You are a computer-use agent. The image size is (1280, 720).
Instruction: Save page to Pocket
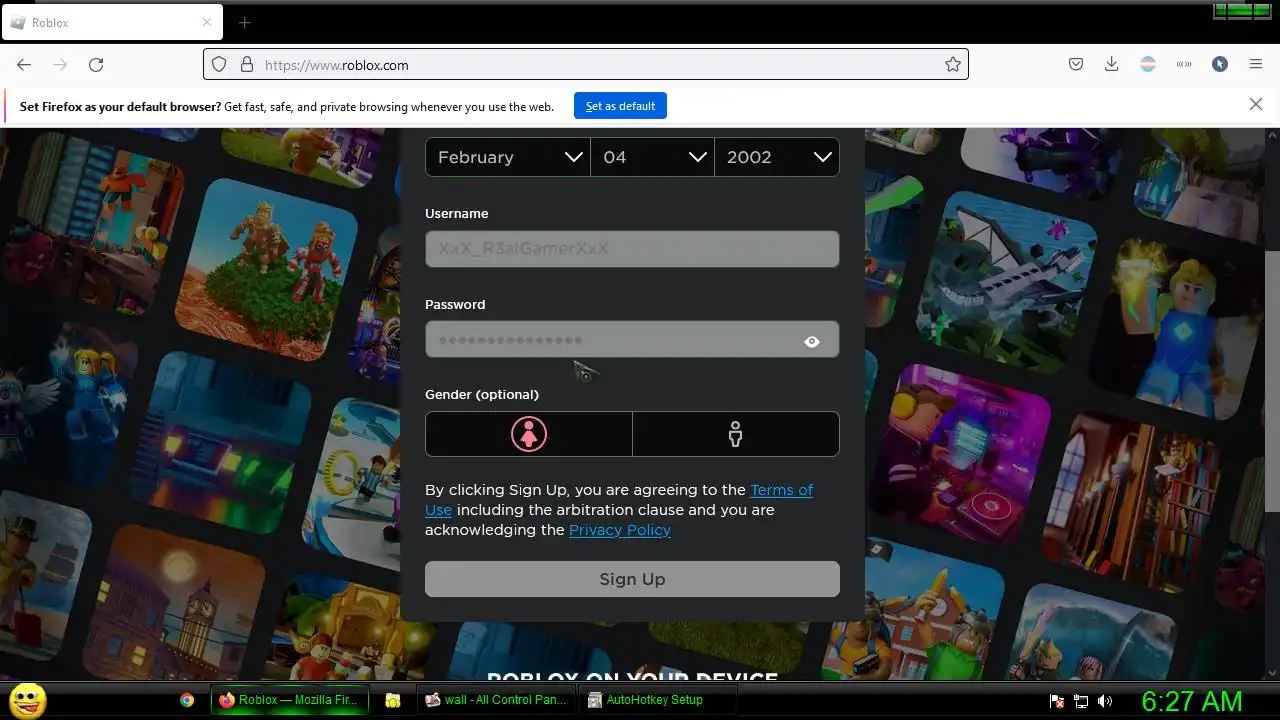(1076, 64)
